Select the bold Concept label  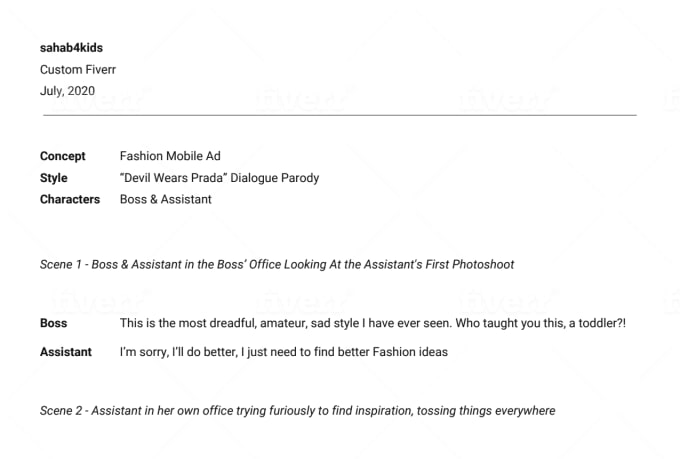click(x=62, y=156)
